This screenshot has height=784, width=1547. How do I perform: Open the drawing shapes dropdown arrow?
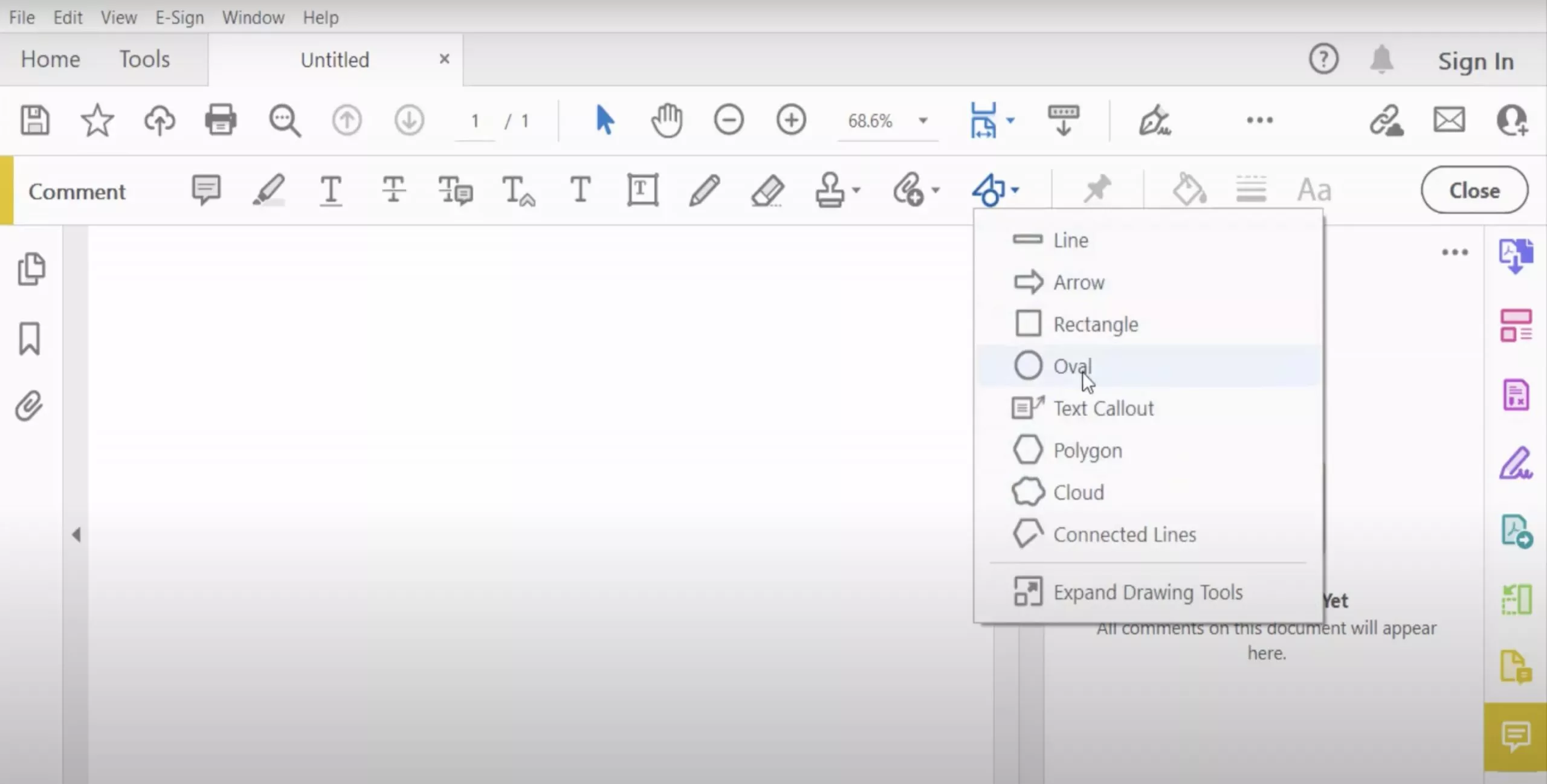coord(1015,190)
